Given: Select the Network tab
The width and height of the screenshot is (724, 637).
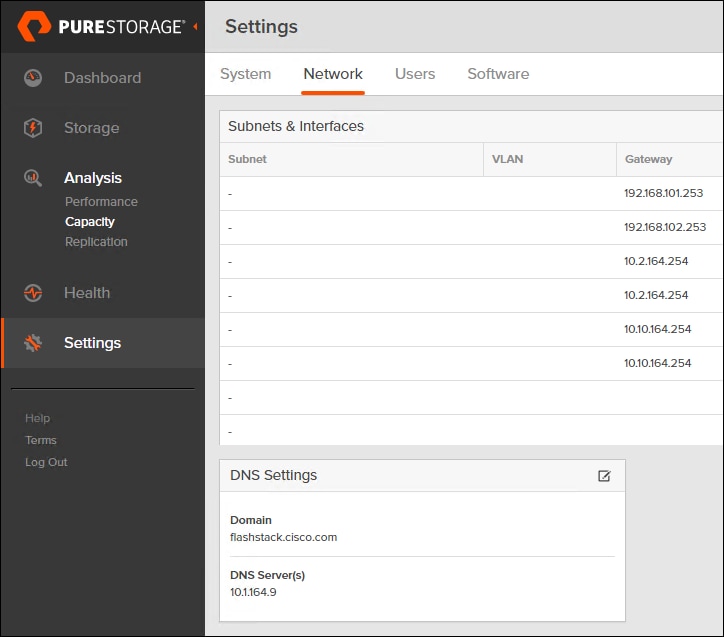Looking at the screenshot, I should [333, 74].
